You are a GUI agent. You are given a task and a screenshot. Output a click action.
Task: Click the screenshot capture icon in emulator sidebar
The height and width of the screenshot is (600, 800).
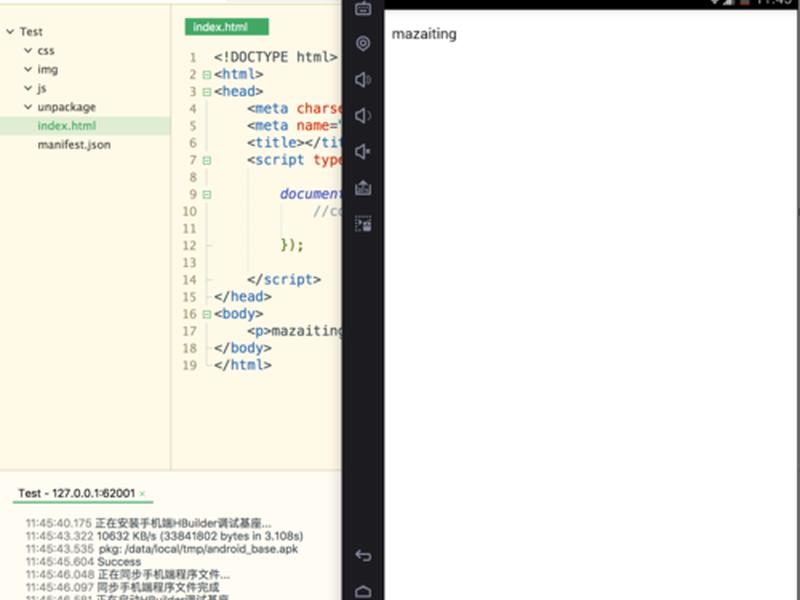[x=363, y=223]
